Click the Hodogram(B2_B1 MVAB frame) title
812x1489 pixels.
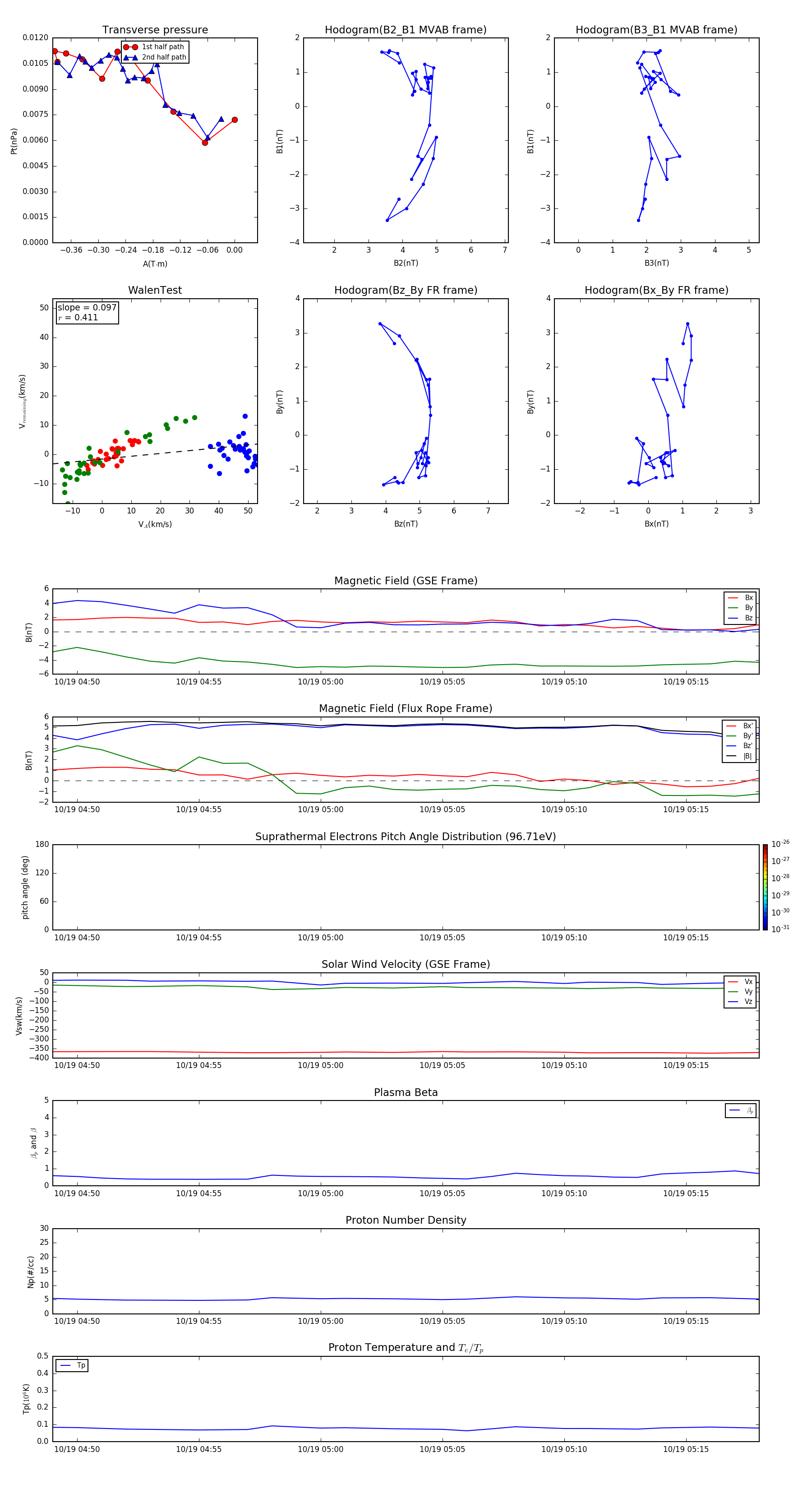point(406,30)
